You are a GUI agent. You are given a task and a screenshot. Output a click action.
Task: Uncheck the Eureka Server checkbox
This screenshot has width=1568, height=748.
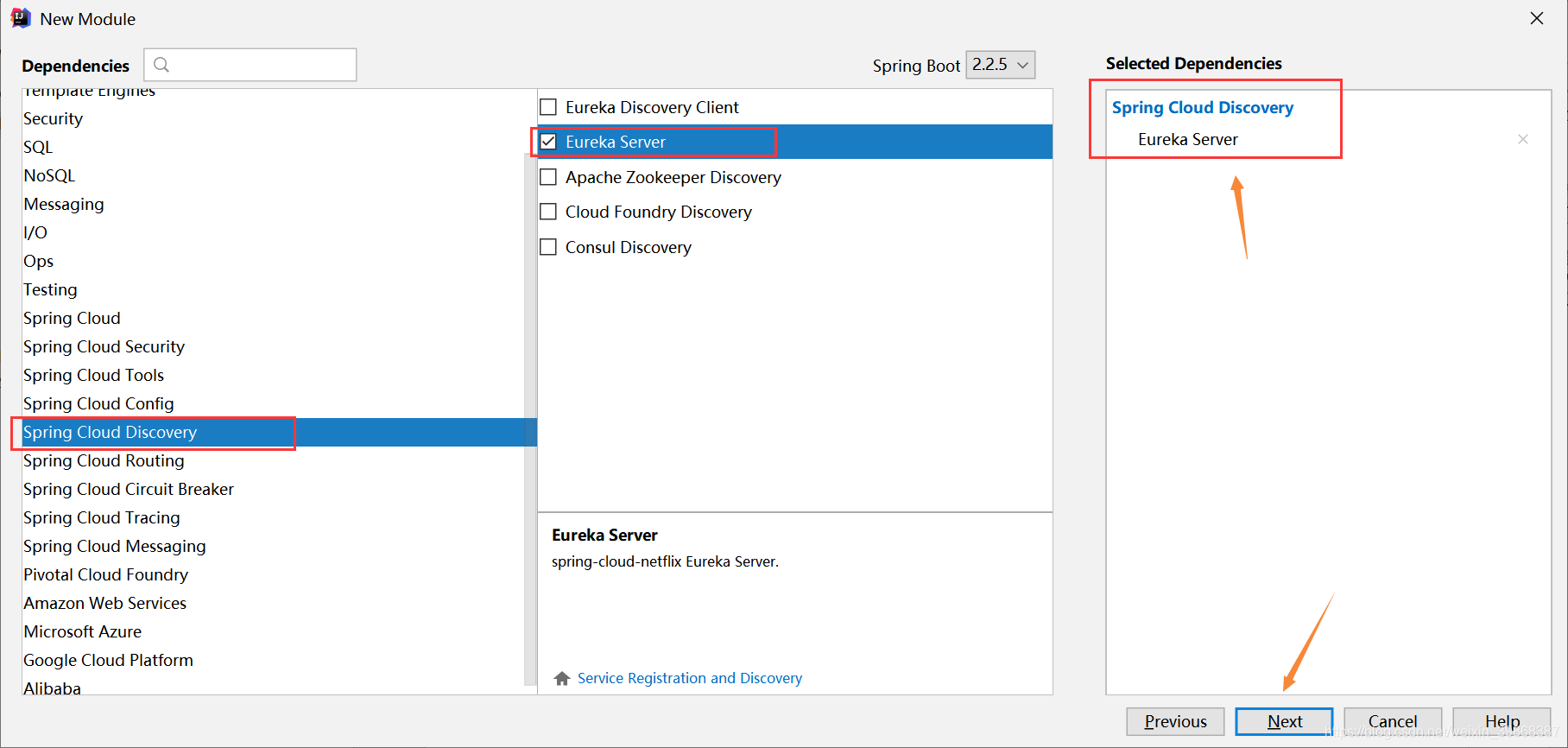[x=548, y=142]
